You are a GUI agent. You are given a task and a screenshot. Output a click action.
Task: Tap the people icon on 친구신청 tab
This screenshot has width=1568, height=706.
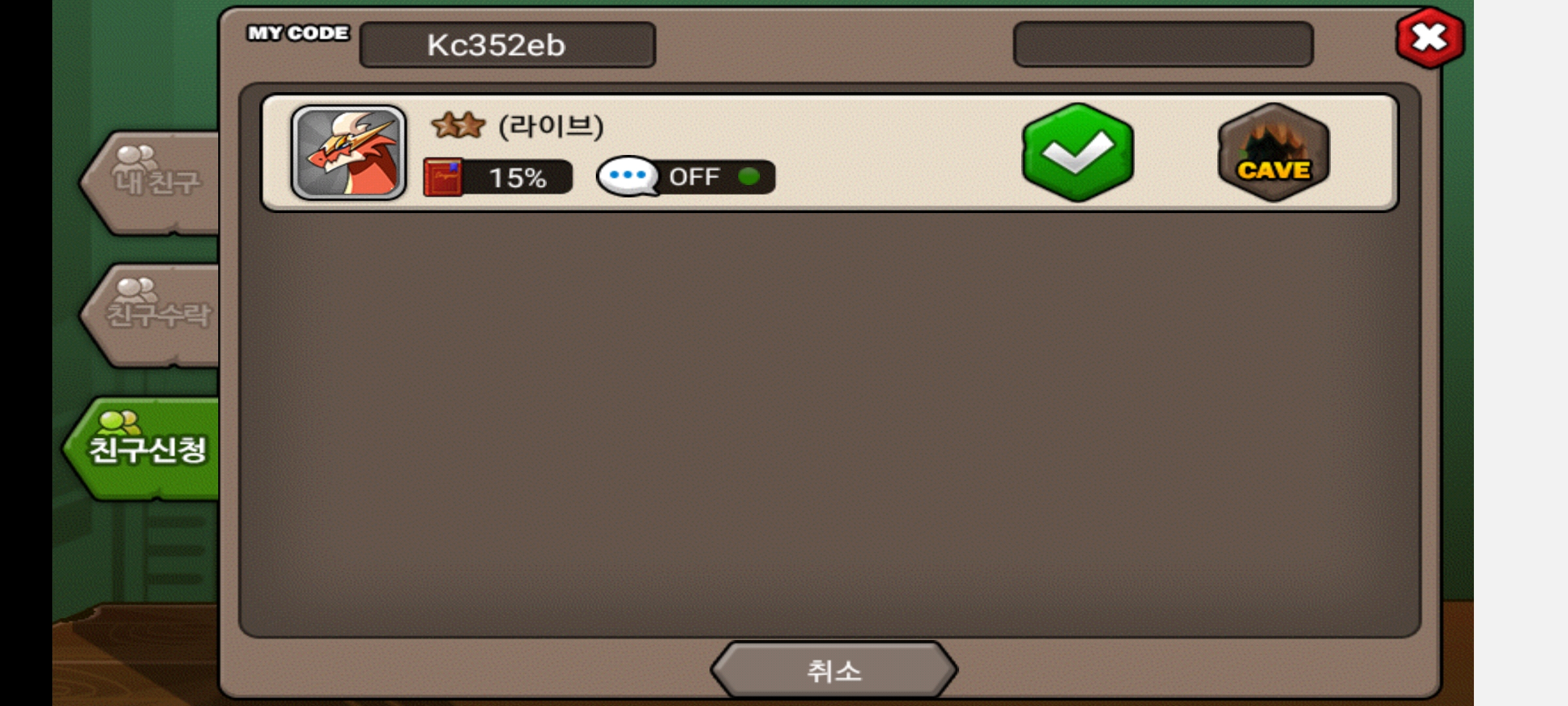coord(119,422)
